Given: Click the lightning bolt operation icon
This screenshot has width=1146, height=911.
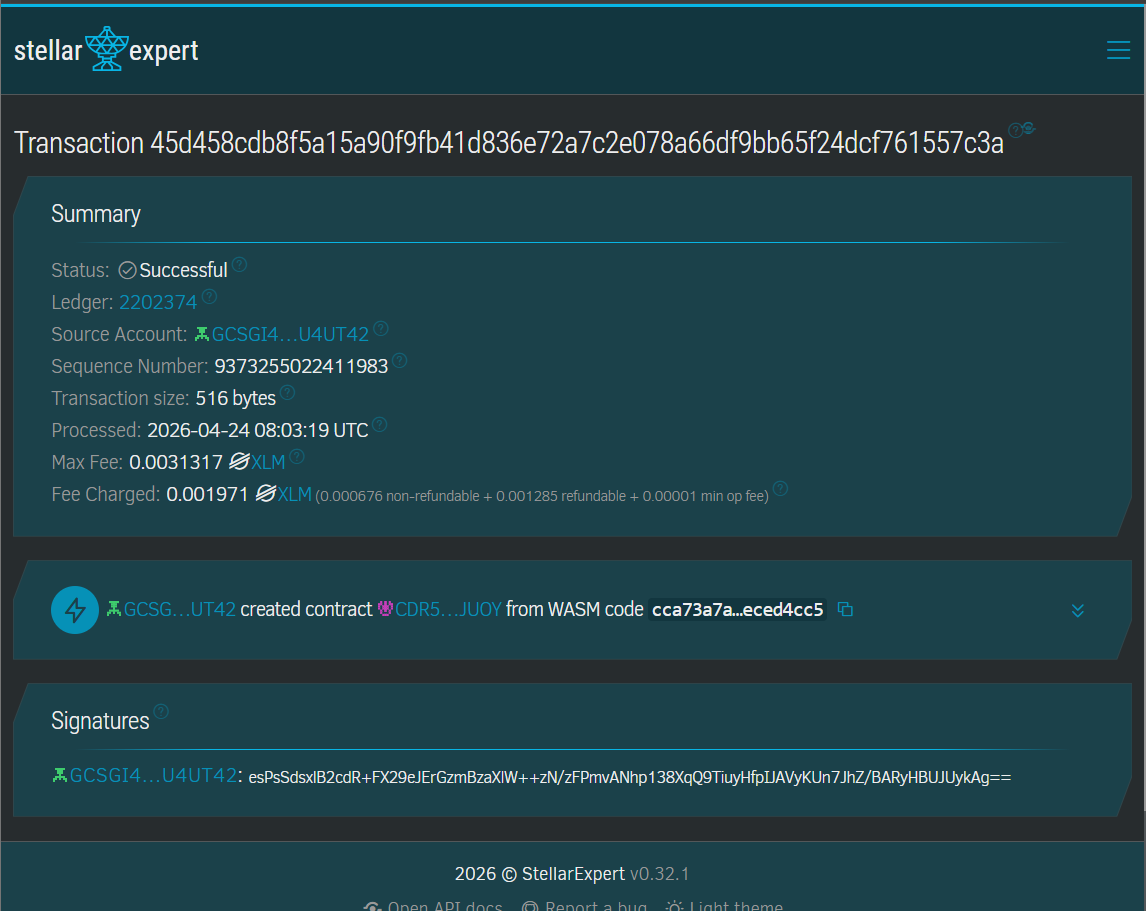Looking at the screenshot, I should (x=75, y=609).
